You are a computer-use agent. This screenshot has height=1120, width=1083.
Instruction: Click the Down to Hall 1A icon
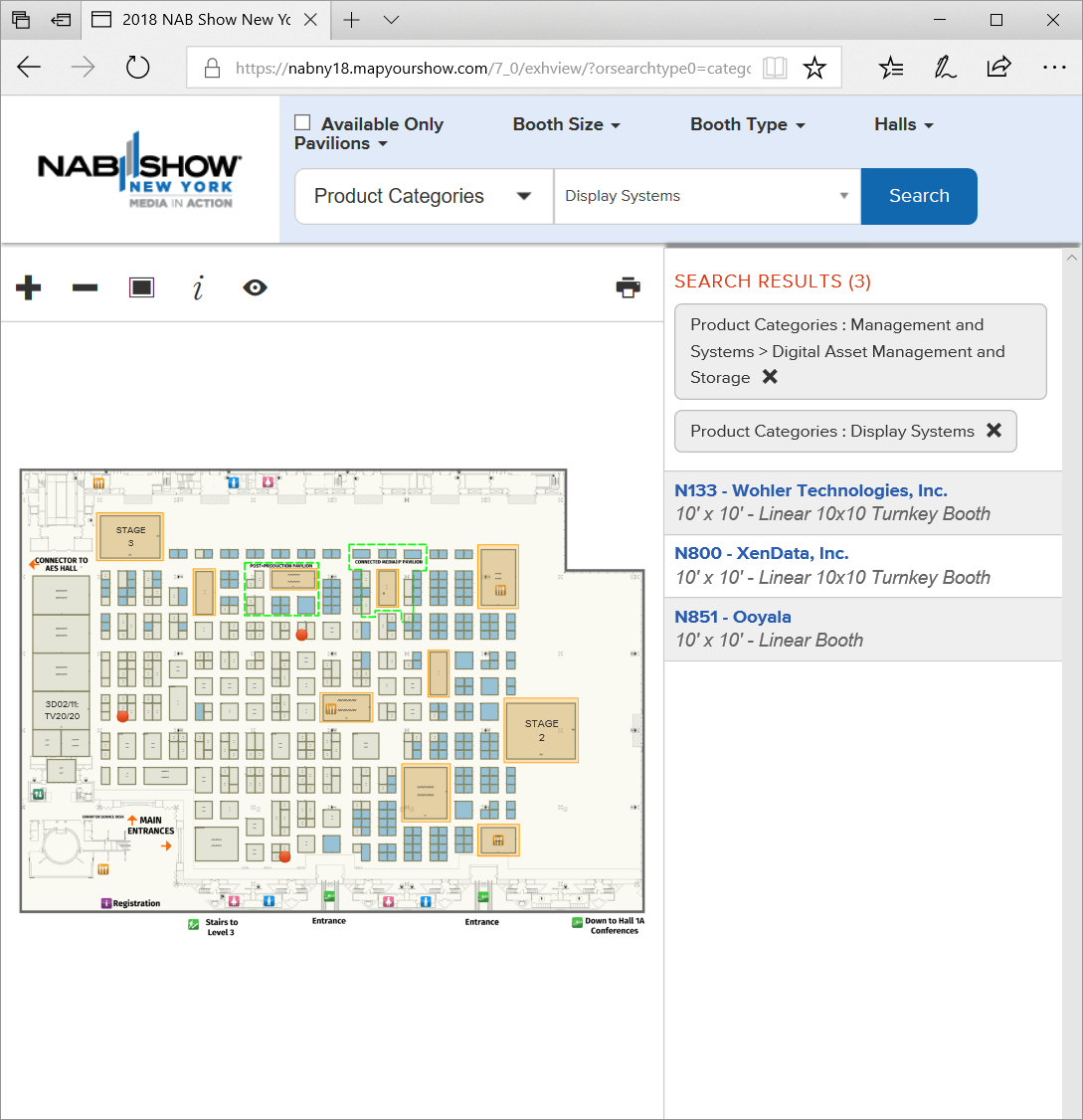(577, 922)
